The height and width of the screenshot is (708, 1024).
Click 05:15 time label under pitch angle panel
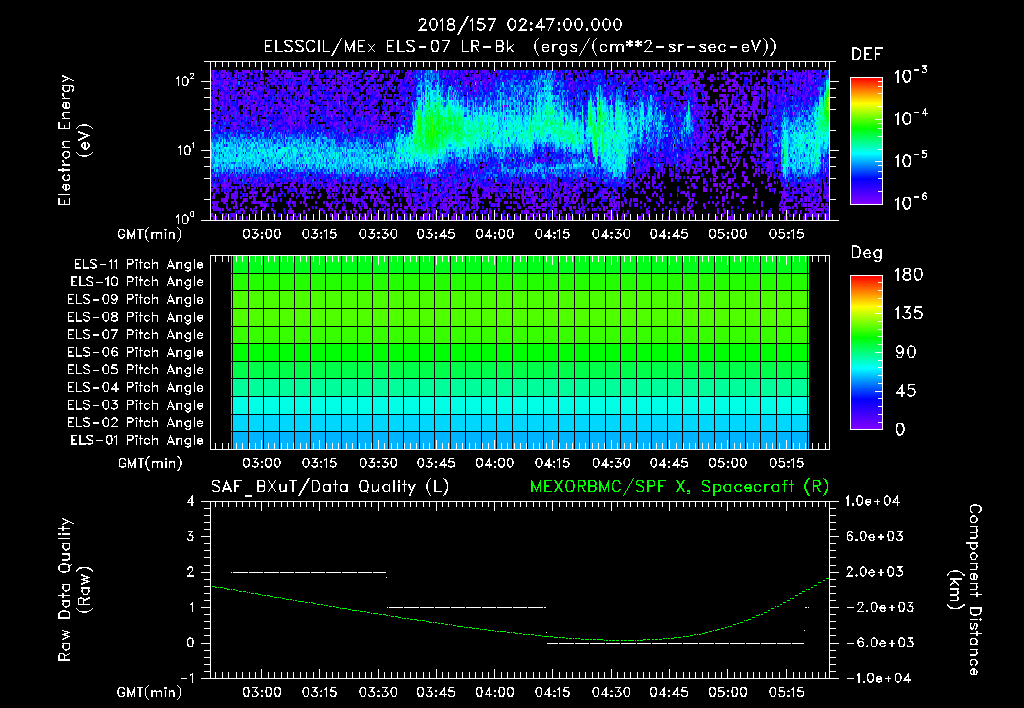(786, 464)
